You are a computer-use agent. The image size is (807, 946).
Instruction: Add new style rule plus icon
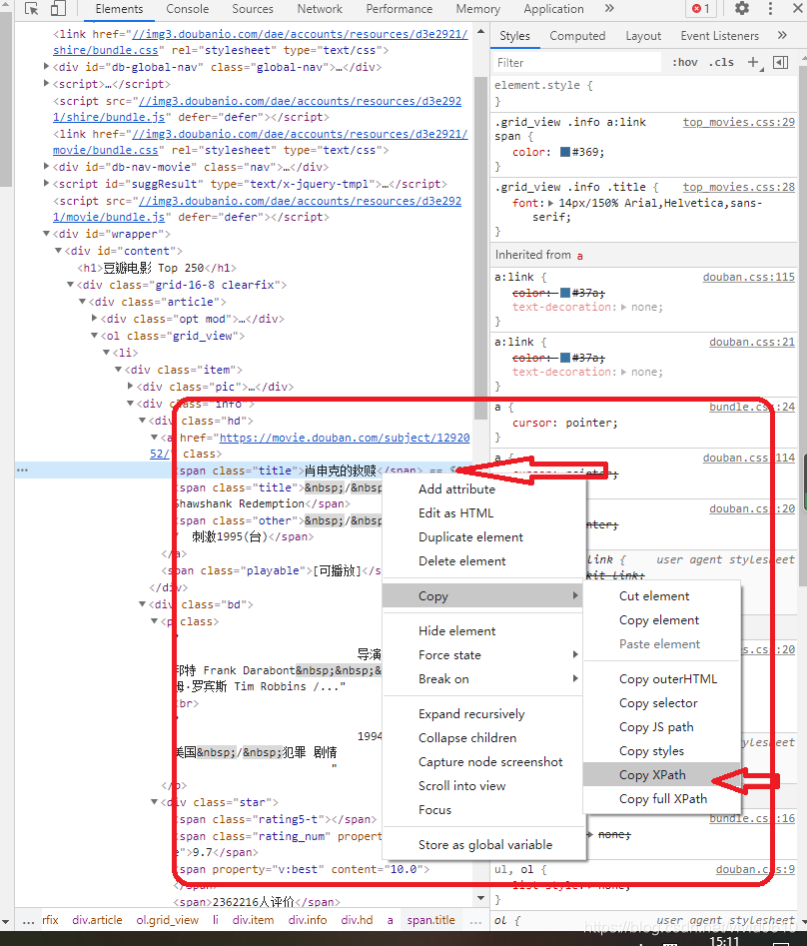click(755, 62)
